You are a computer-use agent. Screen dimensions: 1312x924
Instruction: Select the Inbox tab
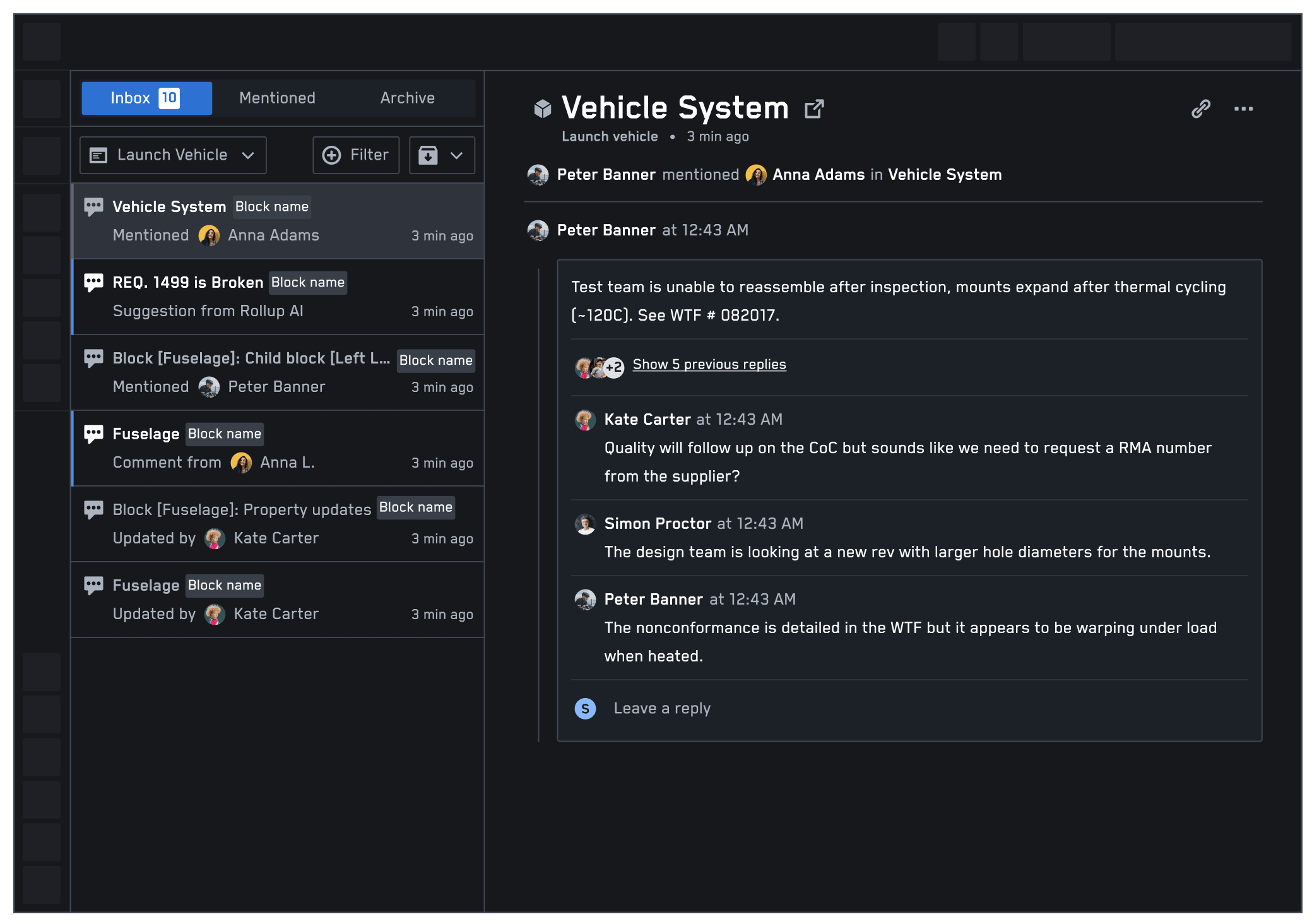point(146,98)
